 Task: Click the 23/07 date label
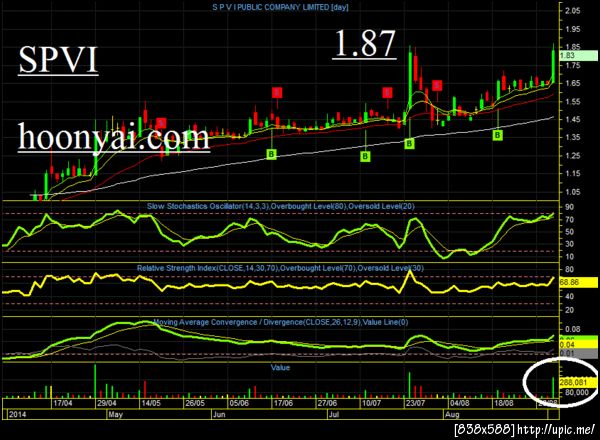416,403
